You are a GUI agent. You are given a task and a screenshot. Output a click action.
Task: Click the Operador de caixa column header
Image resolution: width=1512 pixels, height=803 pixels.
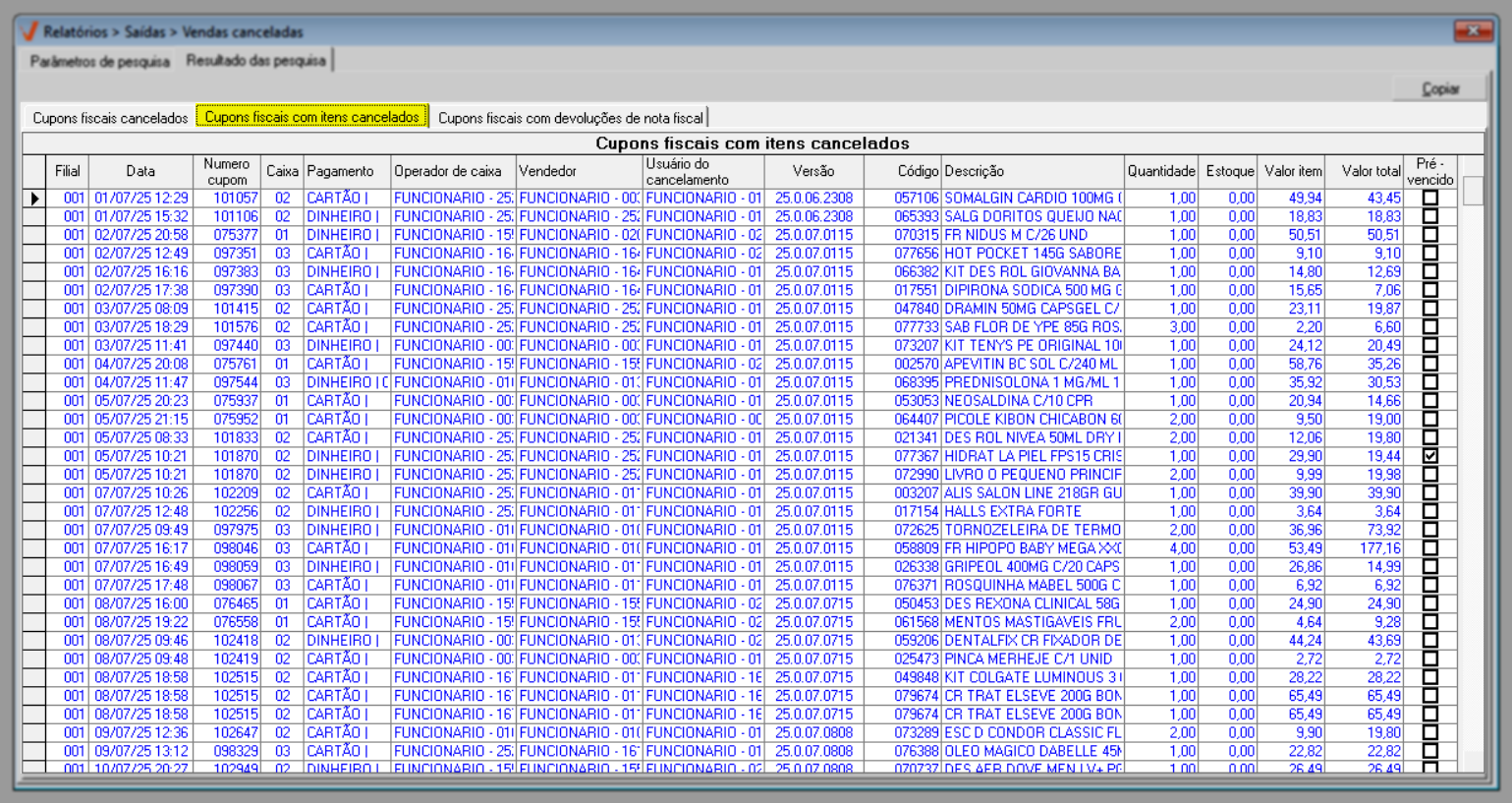[x=452, y=171]
